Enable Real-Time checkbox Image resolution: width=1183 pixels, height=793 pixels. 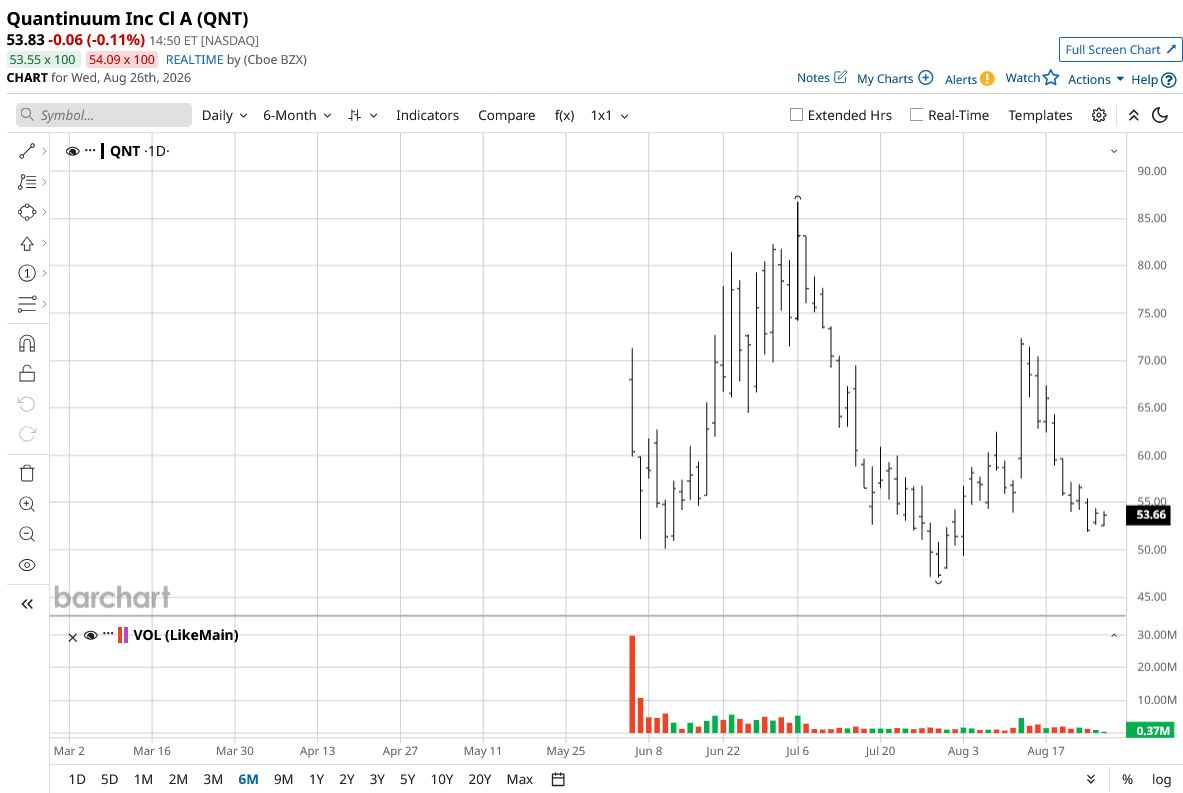(917, 115)
